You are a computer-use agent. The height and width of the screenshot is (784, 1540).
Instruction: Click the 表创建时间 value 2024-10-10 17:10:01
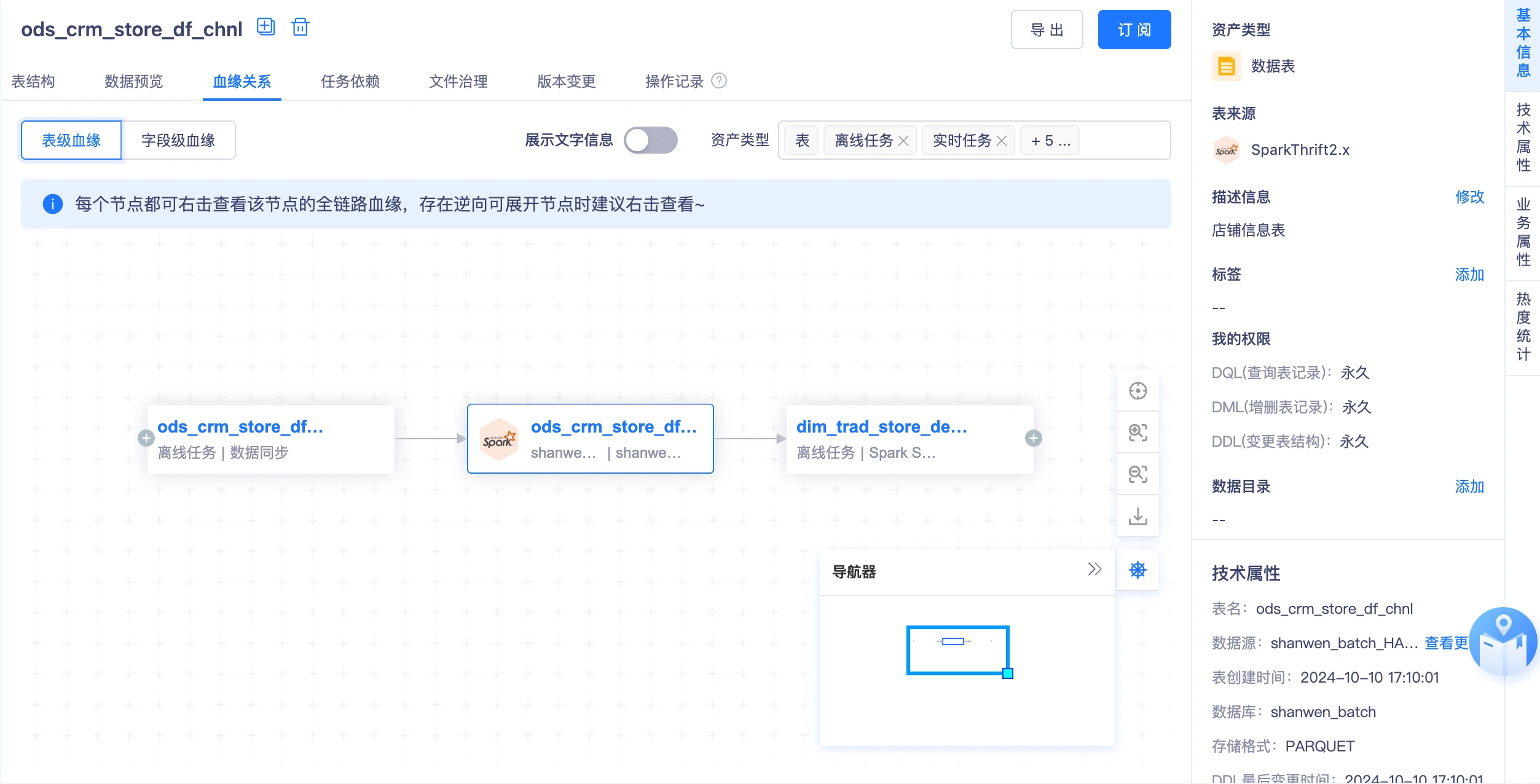point(1369,677)
